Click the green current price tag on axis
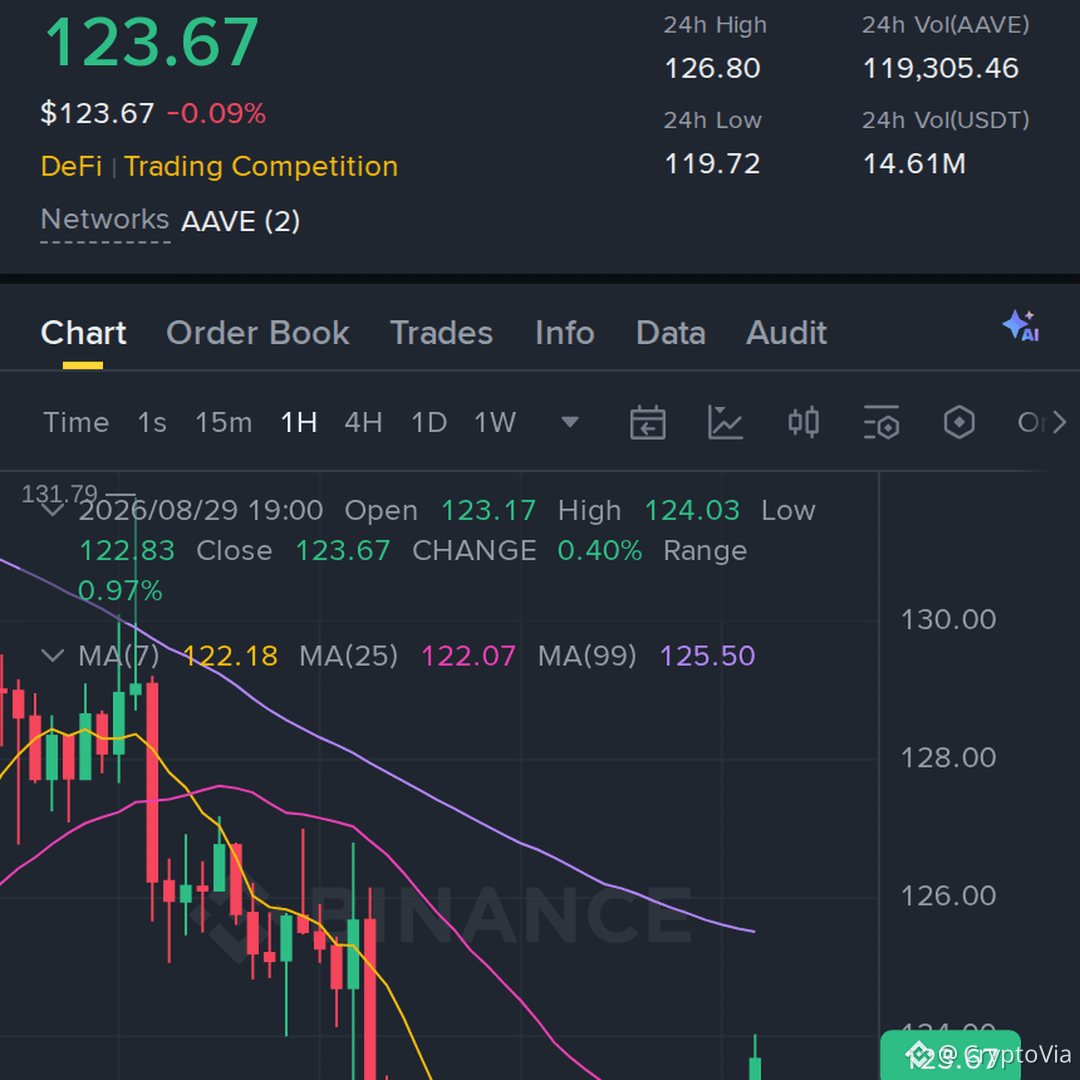1080x1080 pixels. tap(950, 1056)
